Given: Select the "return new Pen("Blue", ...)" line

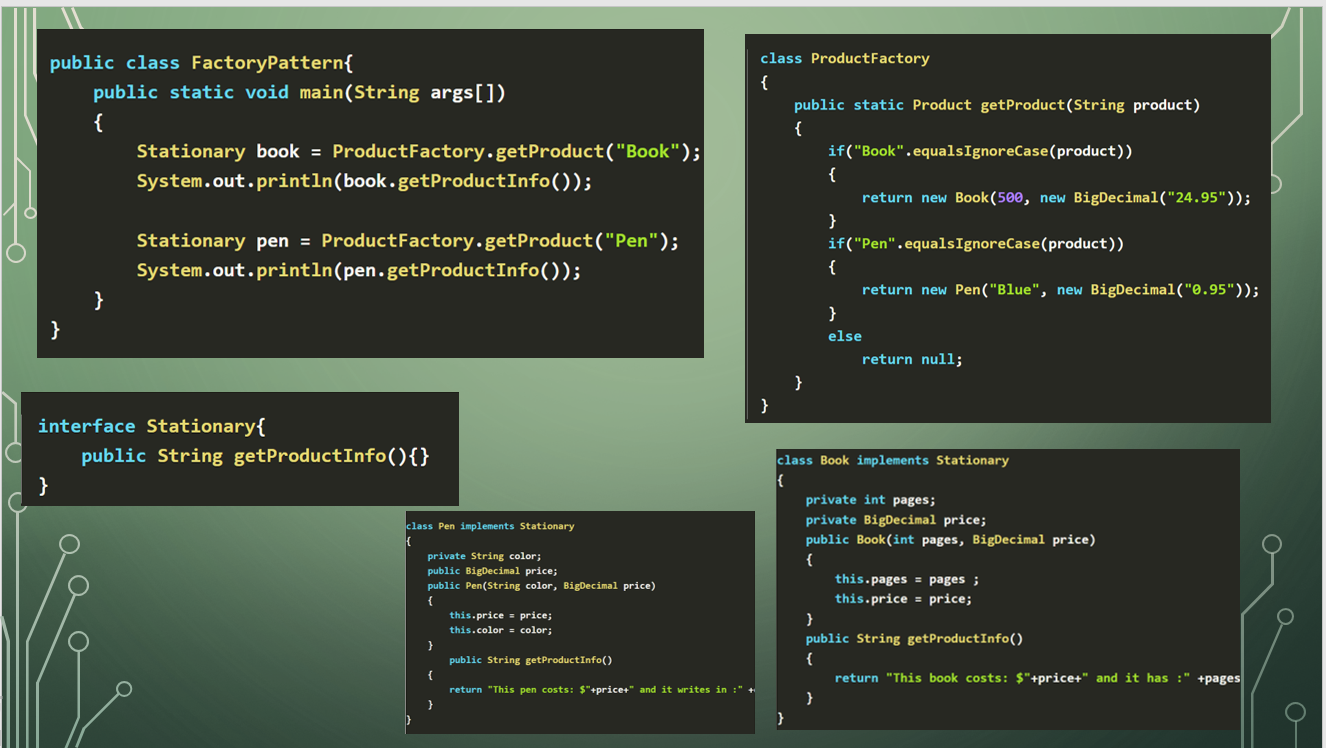Looking at the screenshot, I should pos(1060,290).
